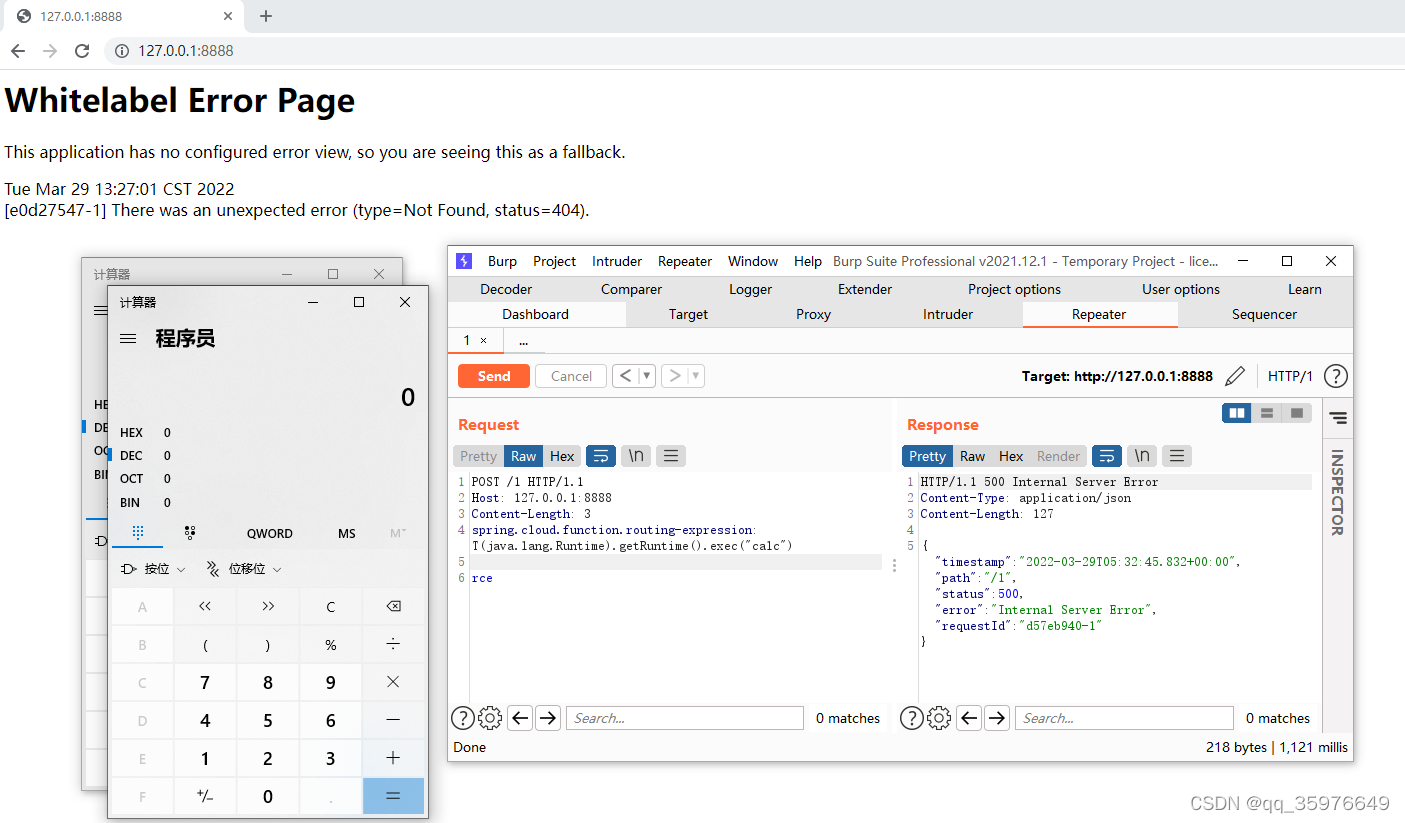Switch to the Proxy tab

[x=813, y=314]
